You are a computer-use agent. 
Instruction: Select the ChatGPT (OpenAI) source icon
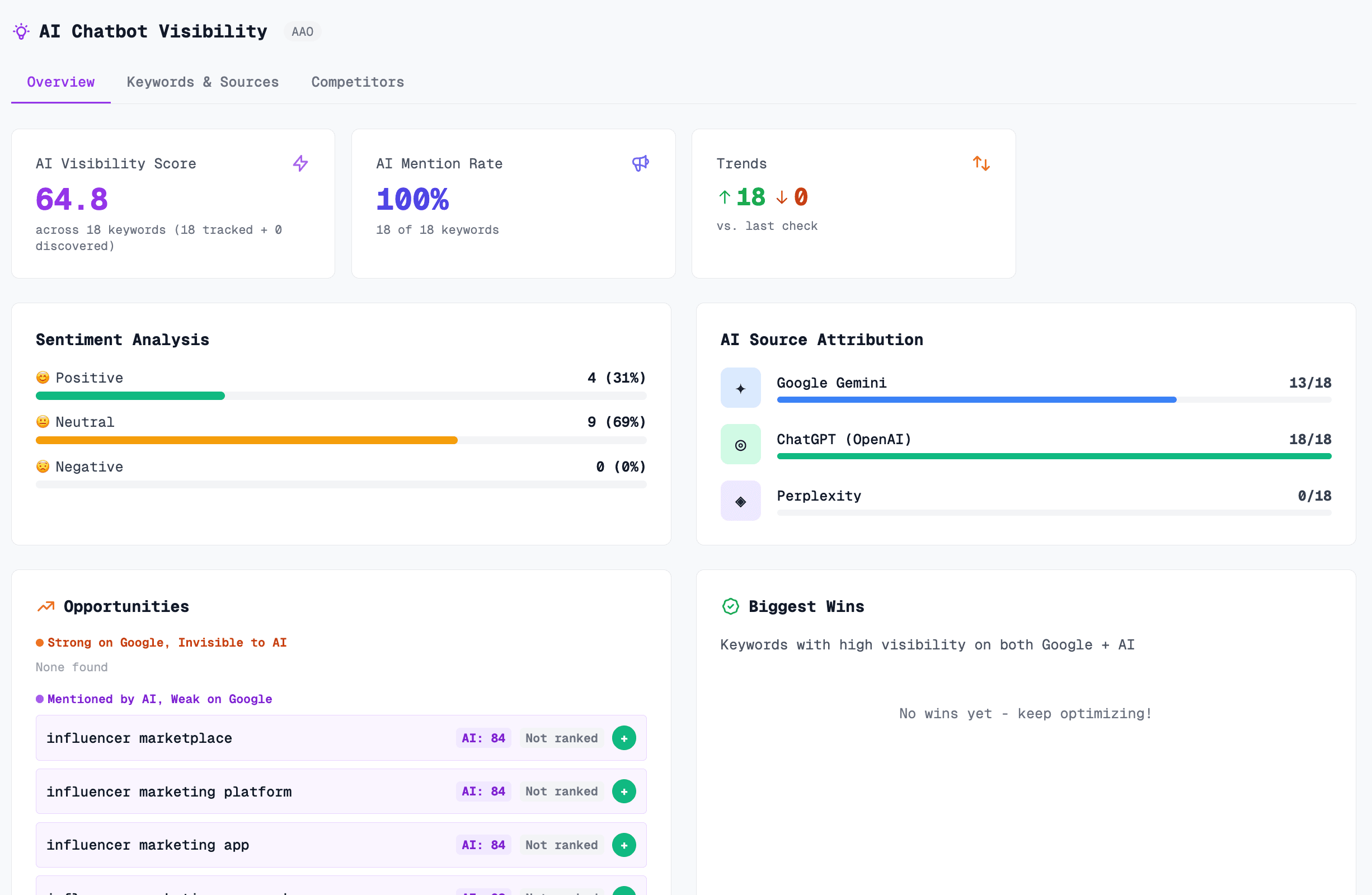point(740,444)
